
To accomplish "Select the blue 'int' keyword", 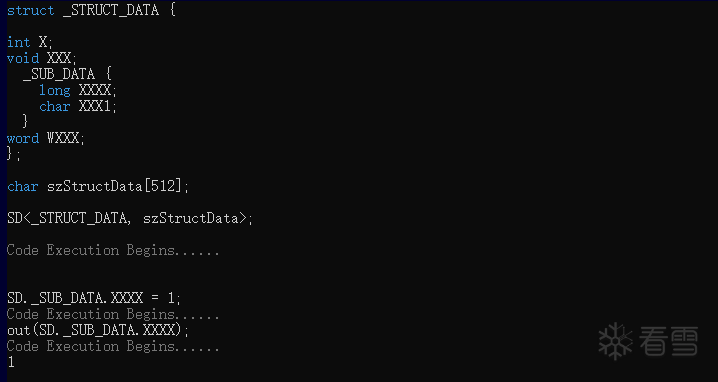I will coord(19,42).
